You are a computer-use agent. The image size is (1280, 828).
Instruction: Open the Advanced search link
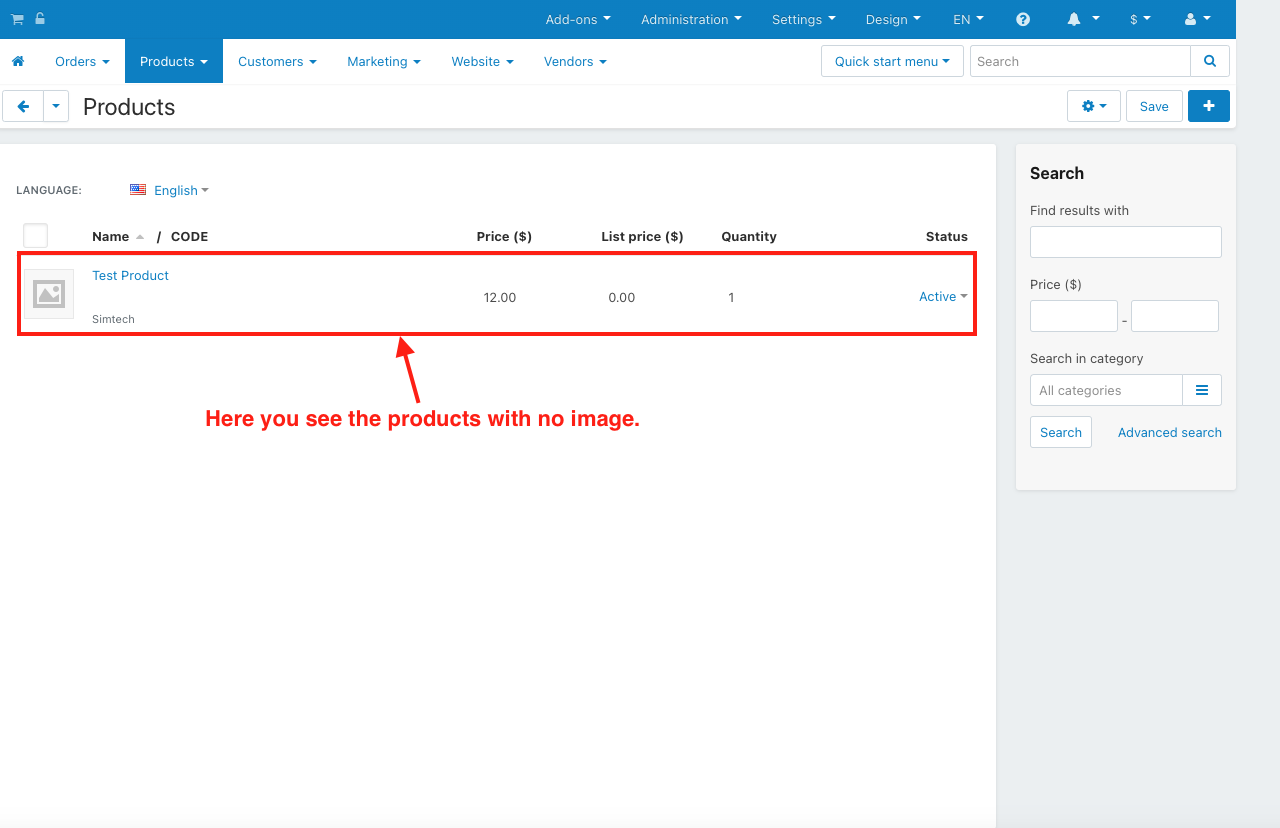point(1170,432)
